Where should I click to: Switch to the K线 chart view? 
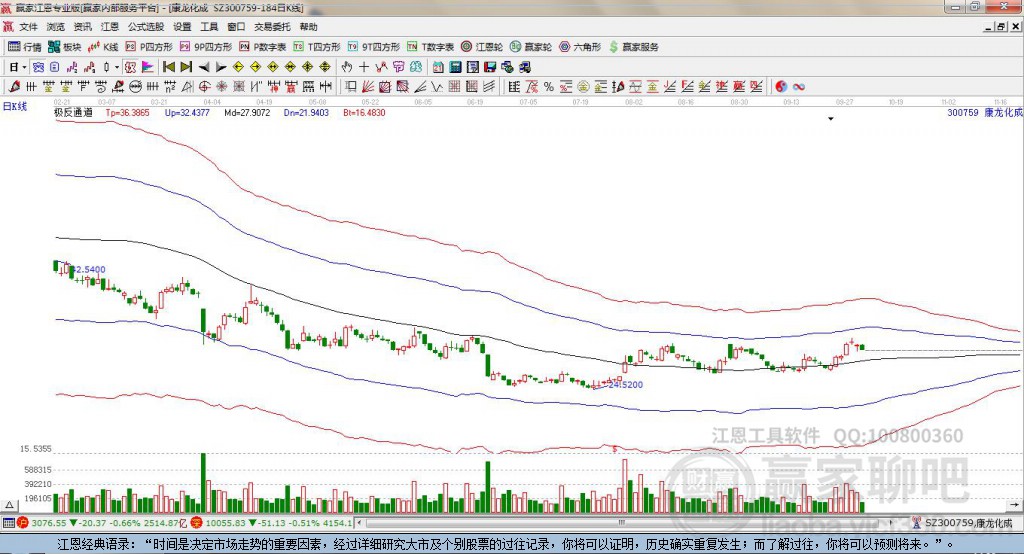click(103, 47)
